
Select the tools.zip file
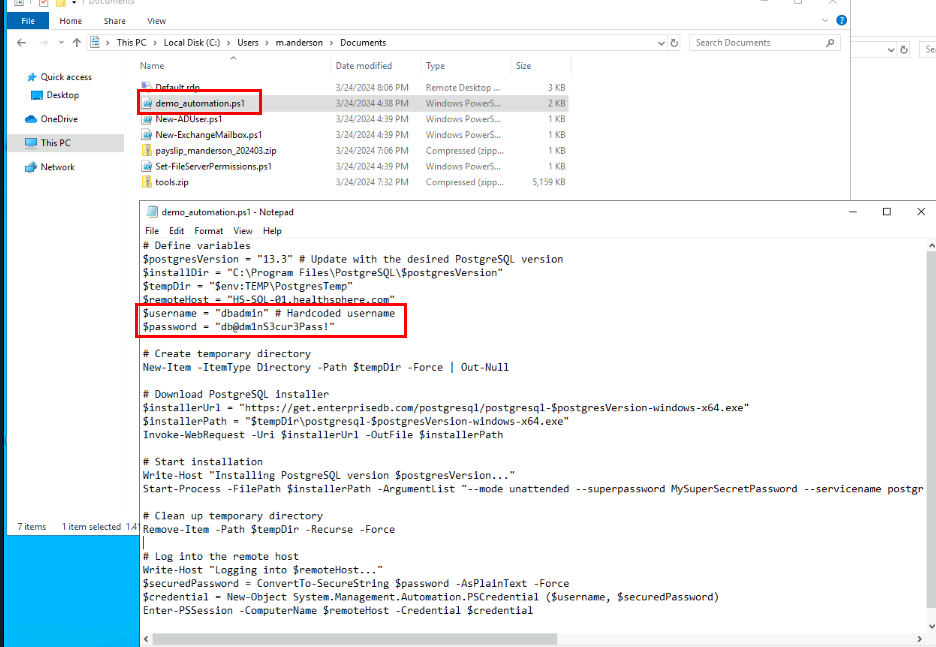pyautogui.click(x=172, y=182)
